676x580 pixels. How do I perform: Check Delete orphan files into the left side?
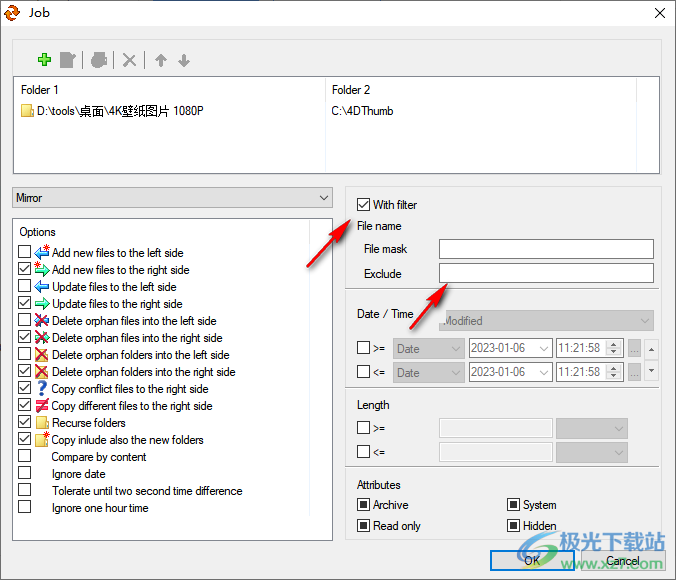pyautogui.click(x=25, y=320)
